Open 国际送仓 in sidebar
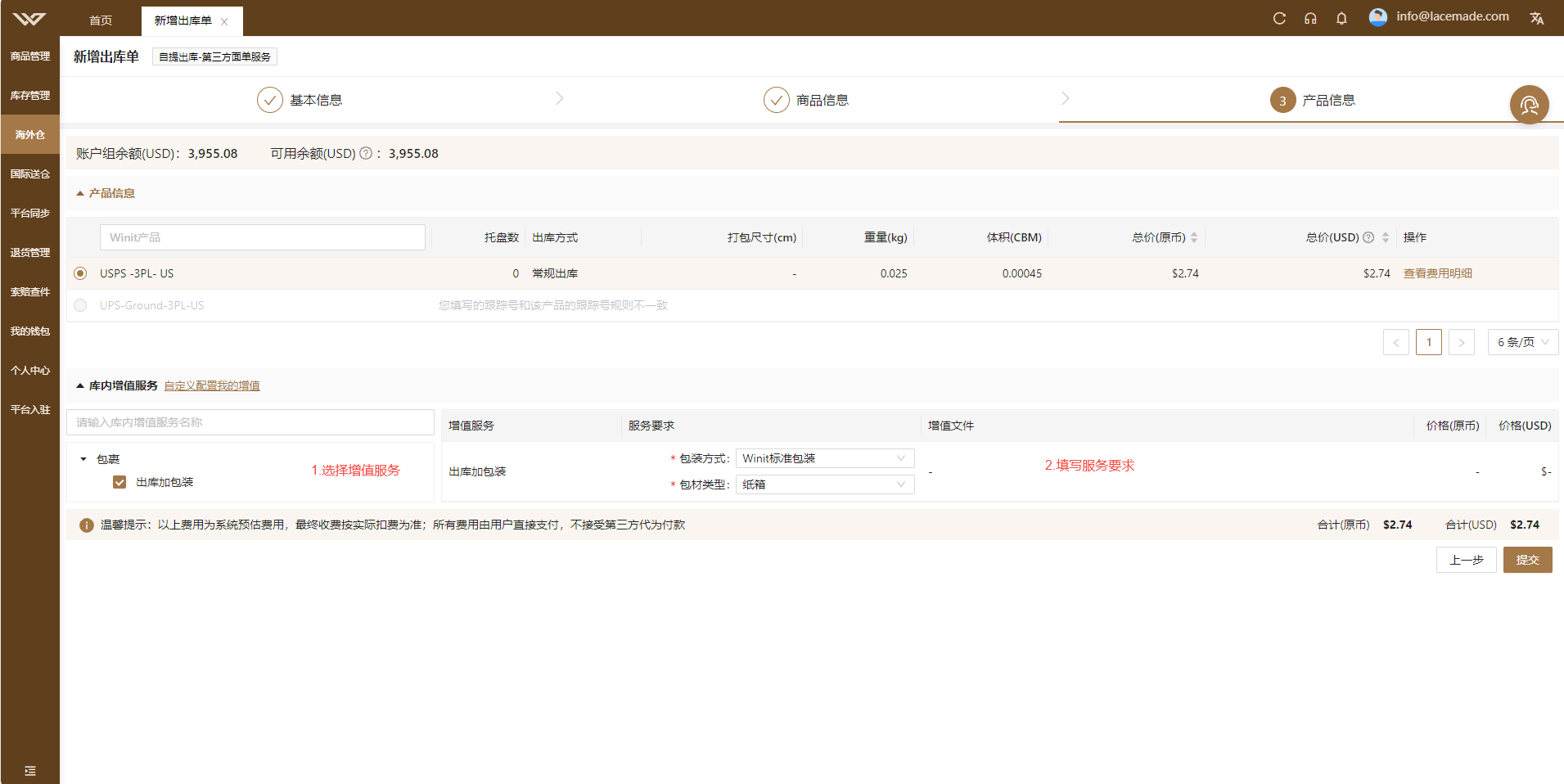 [30, 173]
